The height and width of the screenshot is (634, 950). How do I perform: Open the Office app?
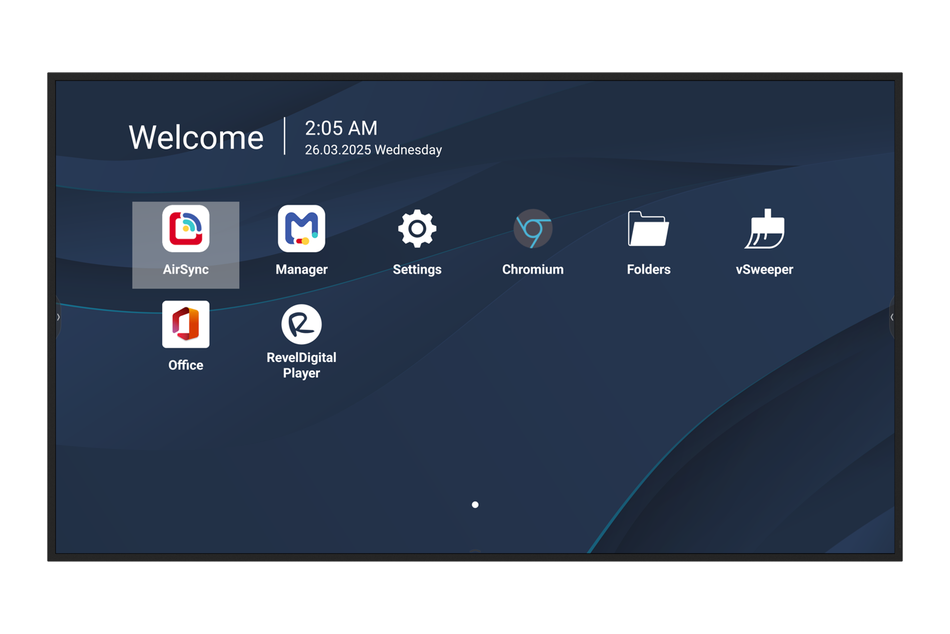(185, 326)
